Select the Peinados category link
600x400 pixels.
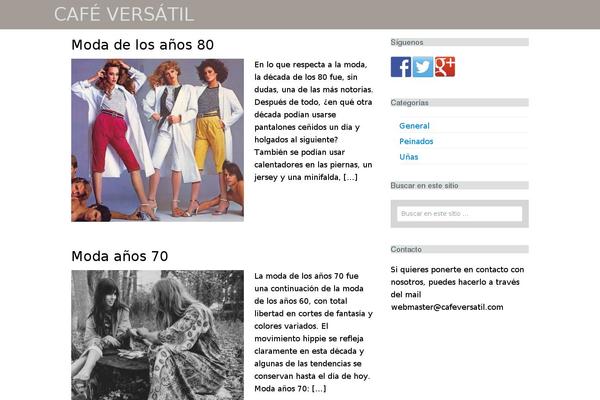(x=416, y=141)
